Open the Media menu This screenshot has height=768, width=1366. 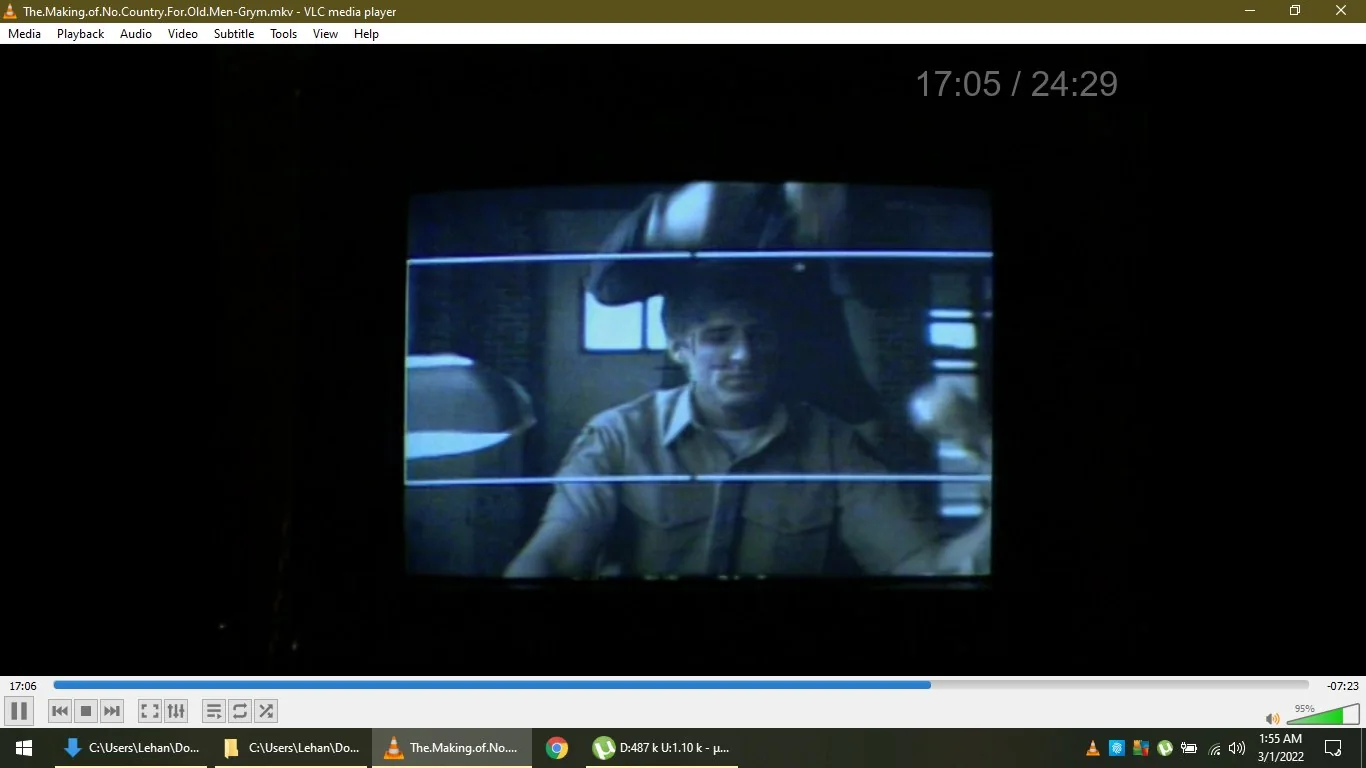[25, 34]
